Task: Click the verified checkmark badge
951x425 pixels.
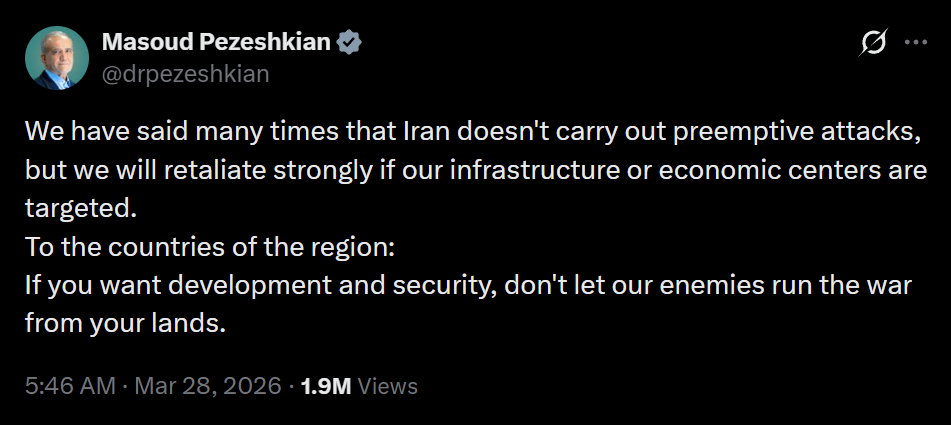Action: click(x=349, y=43)
